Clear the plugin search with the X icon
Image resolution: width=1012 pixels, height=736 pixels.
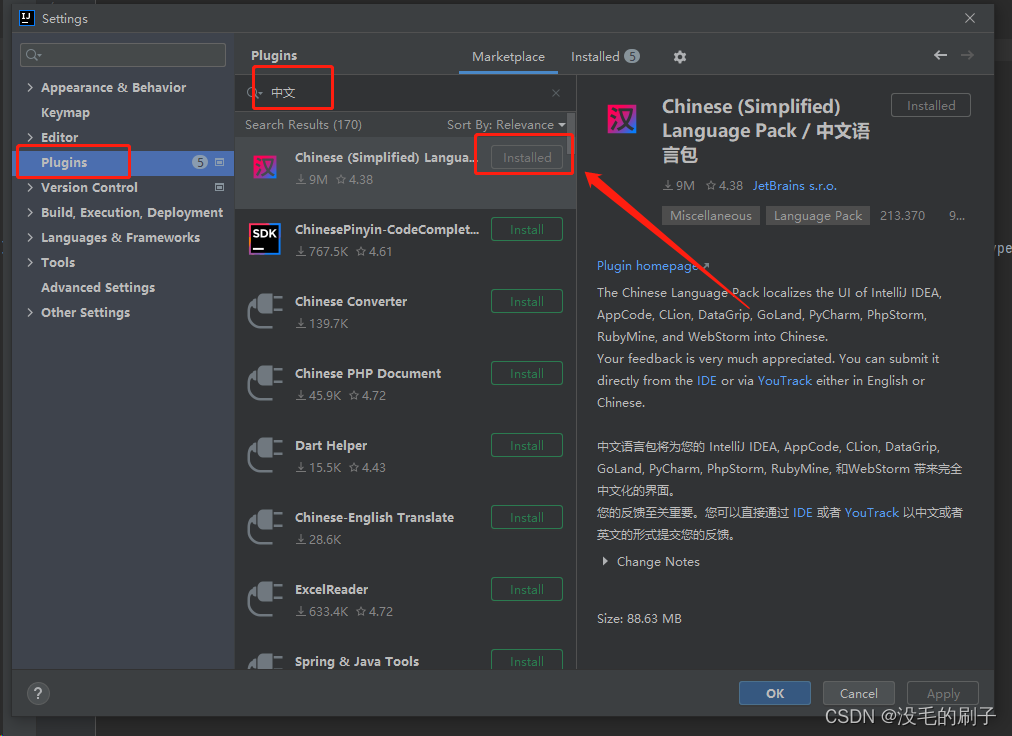click(556, 93)
